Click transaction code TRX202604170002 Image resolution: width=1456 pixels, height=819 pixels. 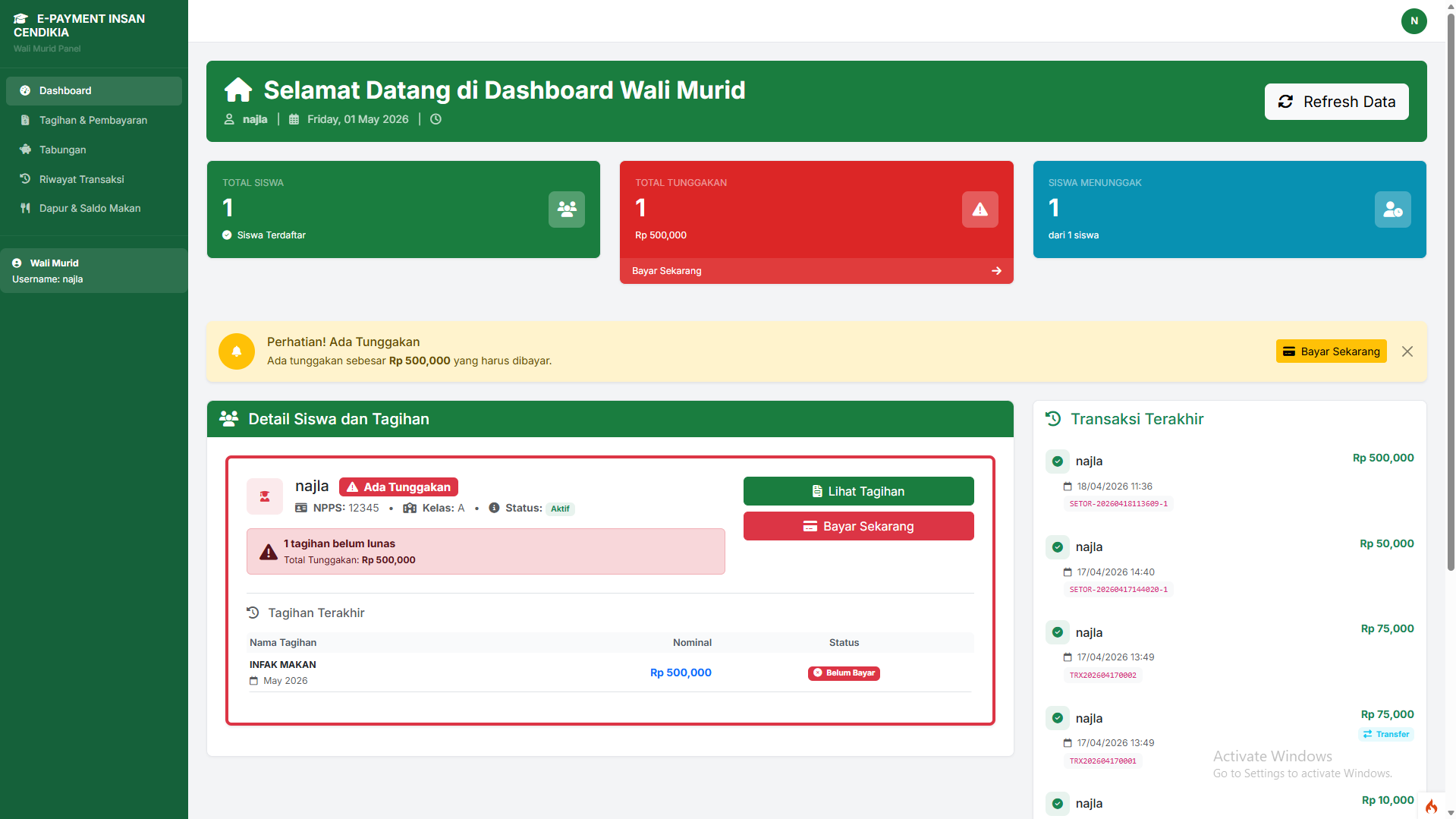click(1103, 676)
